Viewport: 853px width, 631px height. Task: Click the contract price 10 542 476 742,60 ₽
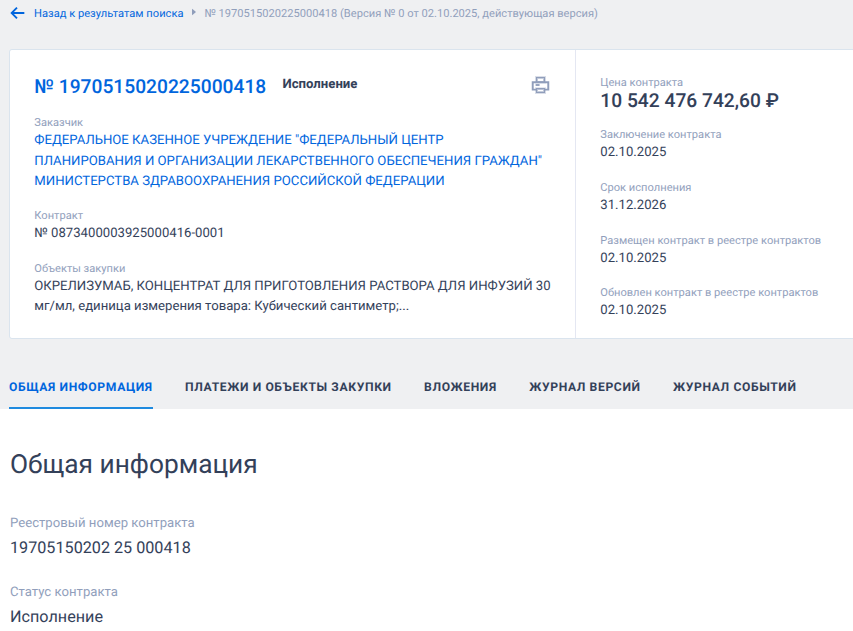click(x=689, y=100)
